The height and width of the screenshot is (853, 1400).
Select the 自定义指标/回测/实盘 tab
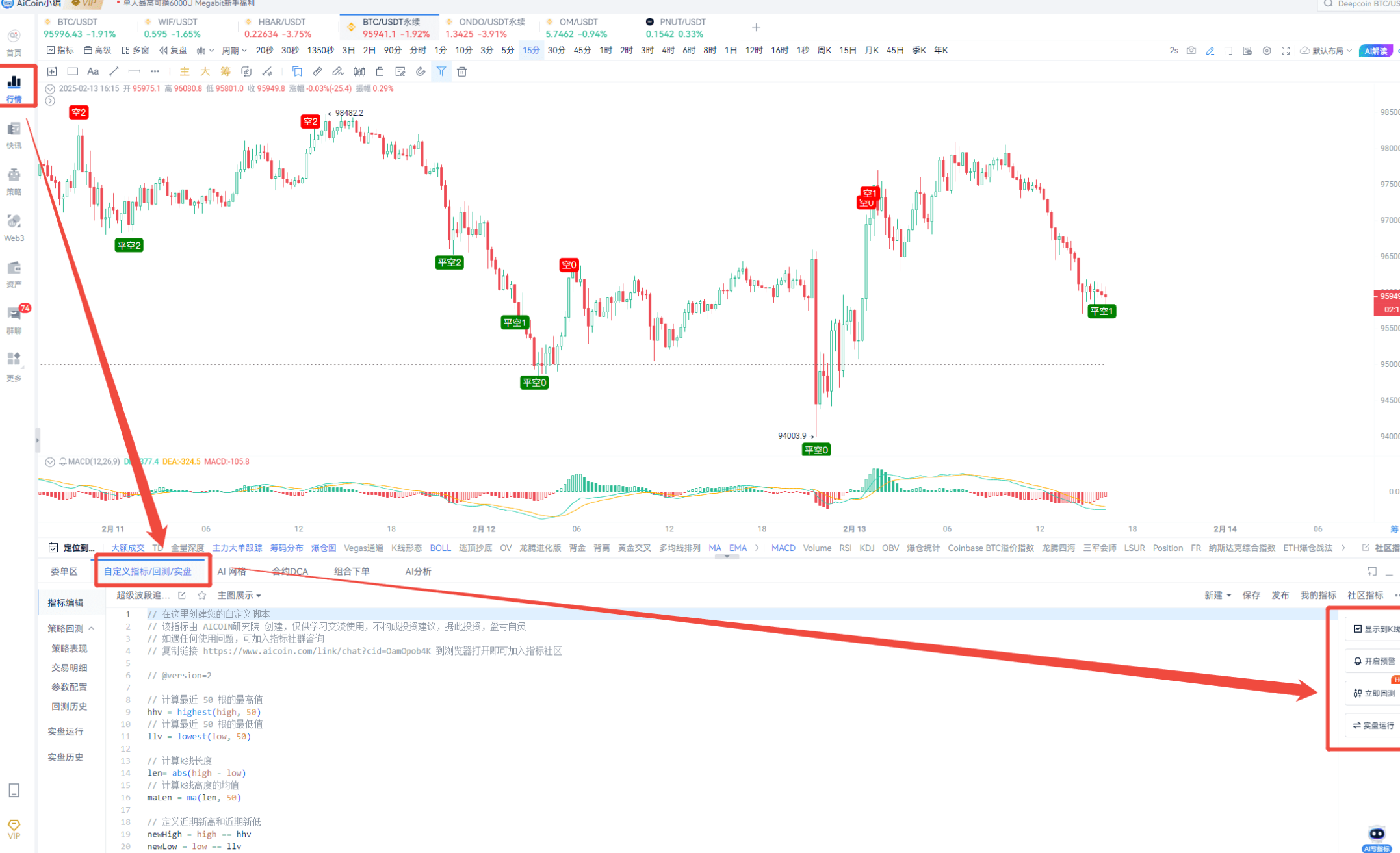pos(148,571)
